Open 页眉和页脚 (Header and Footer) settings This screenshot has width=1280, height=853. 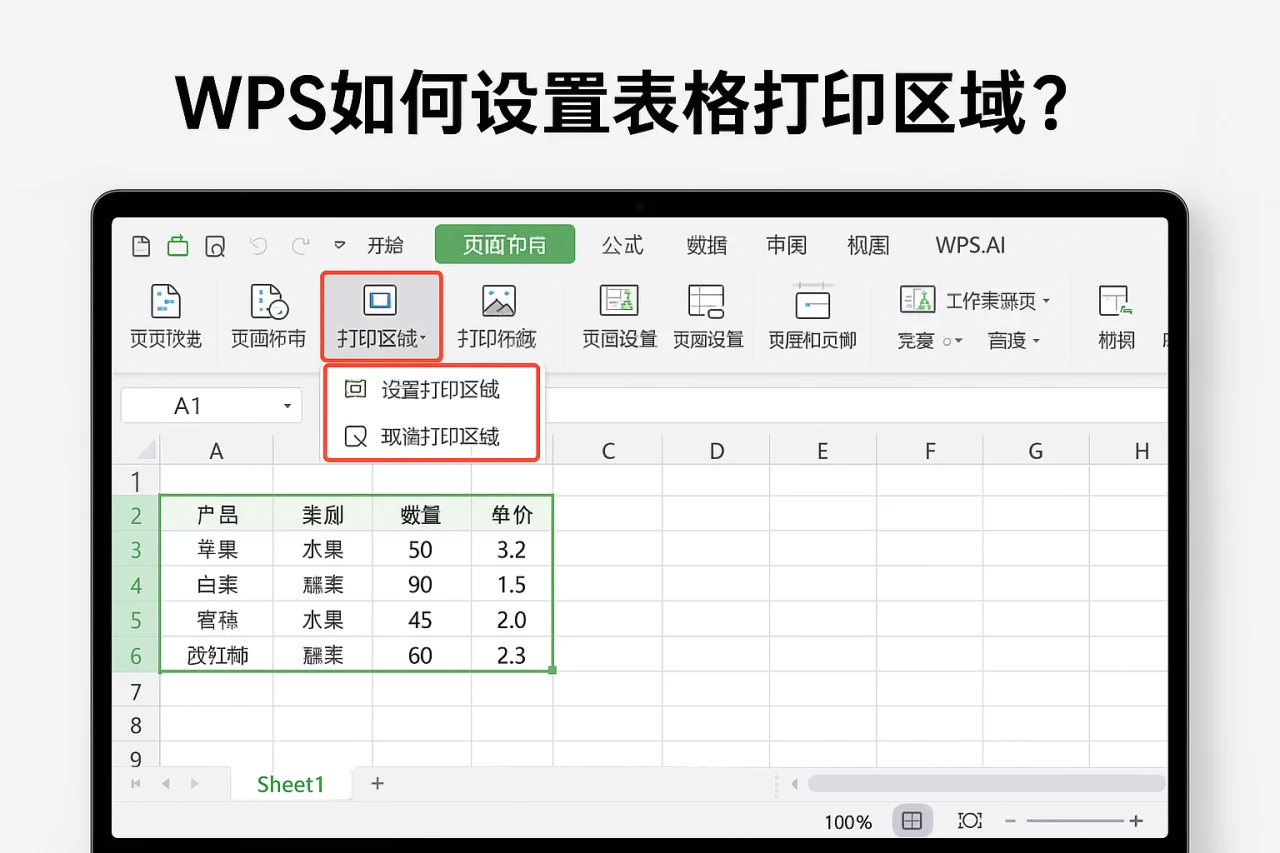(x=810, y=315)
